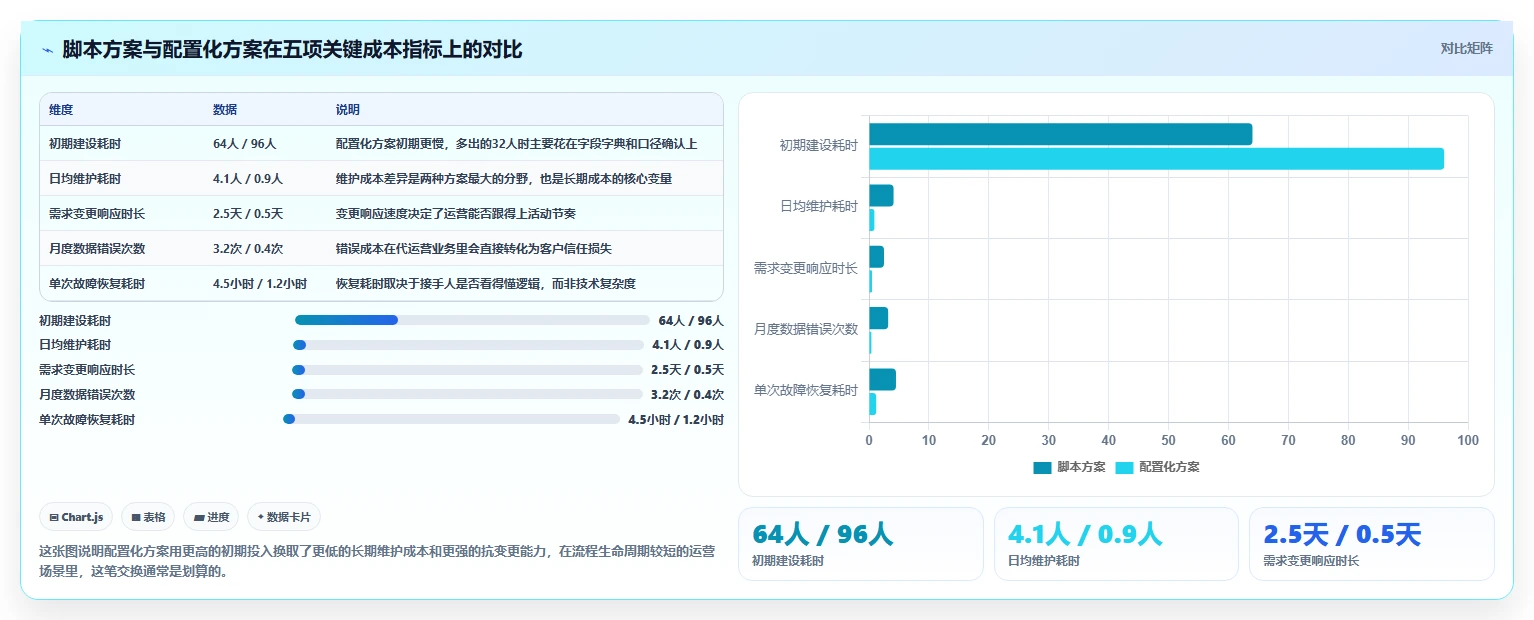Click the 配置化方案 bar for 初期建设耗时

coord(1156,159)
